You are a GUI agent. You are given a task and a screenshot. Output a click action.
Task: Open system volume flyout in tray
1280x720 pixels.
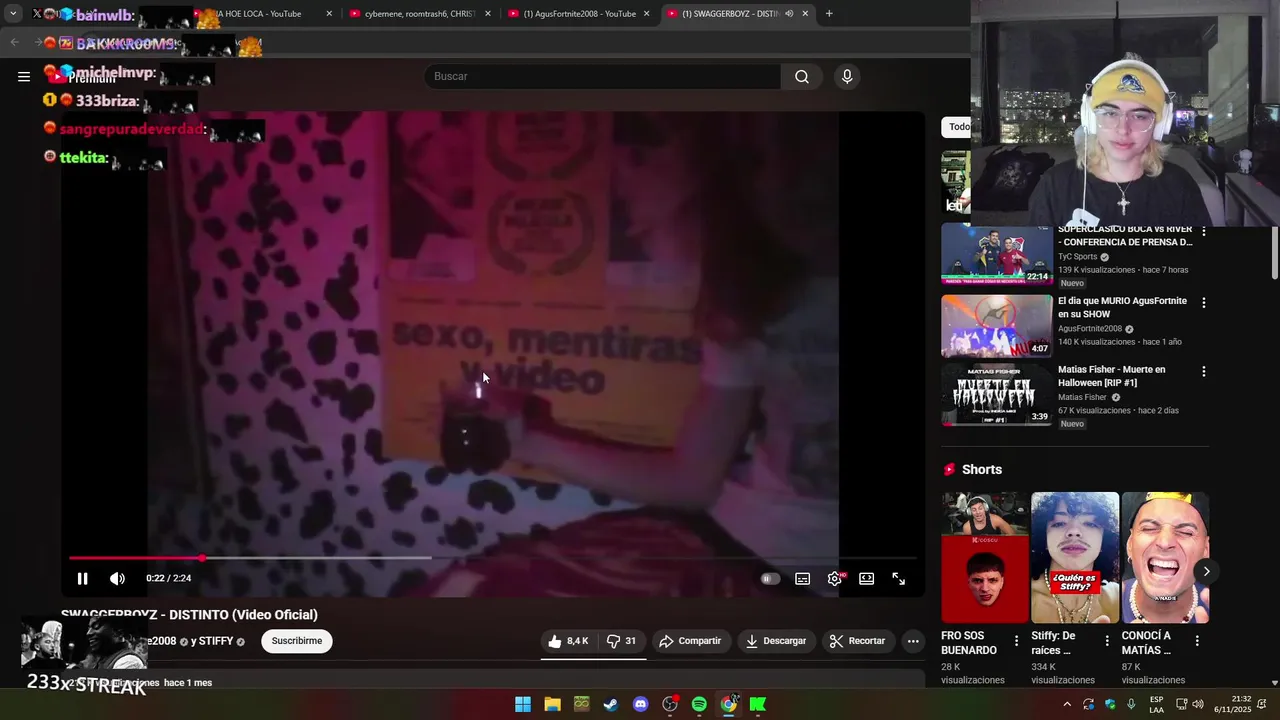coord(1198,704)
